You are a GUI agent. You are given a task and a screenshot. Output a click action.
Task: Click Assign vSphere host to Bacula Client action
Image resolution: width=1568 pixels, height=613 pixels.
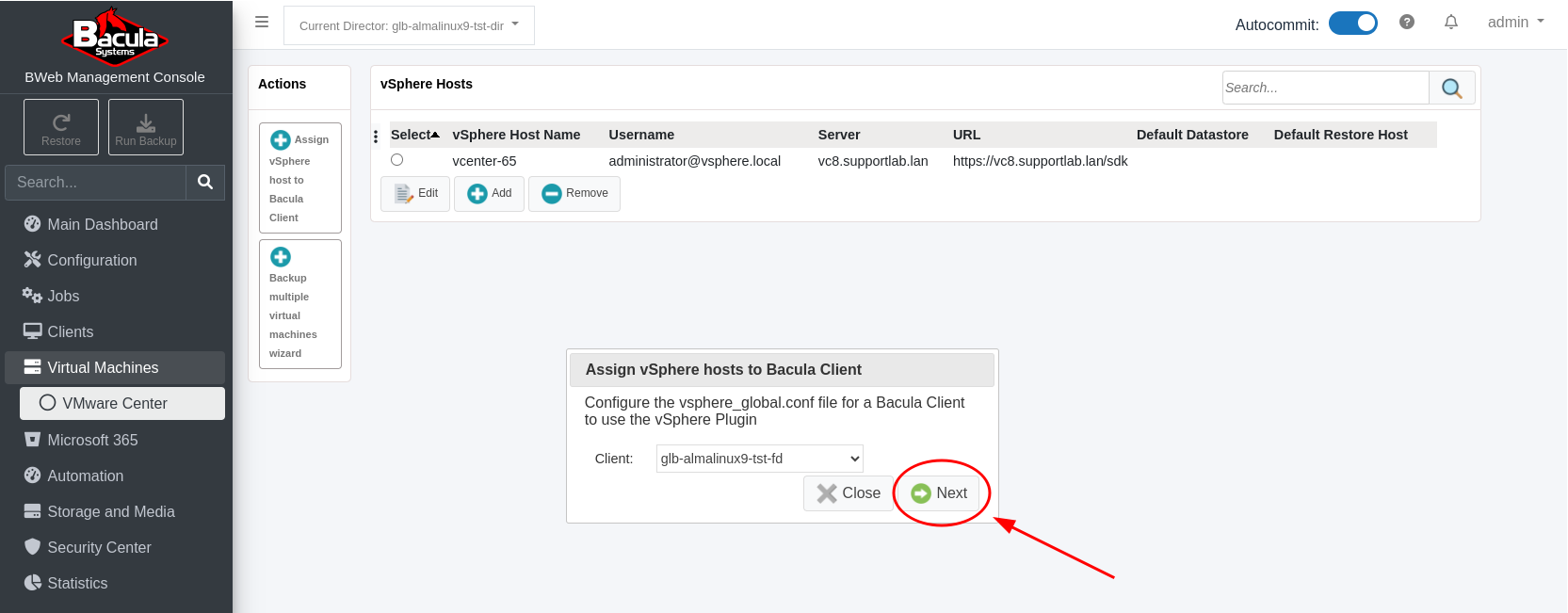tap(300, 178)
